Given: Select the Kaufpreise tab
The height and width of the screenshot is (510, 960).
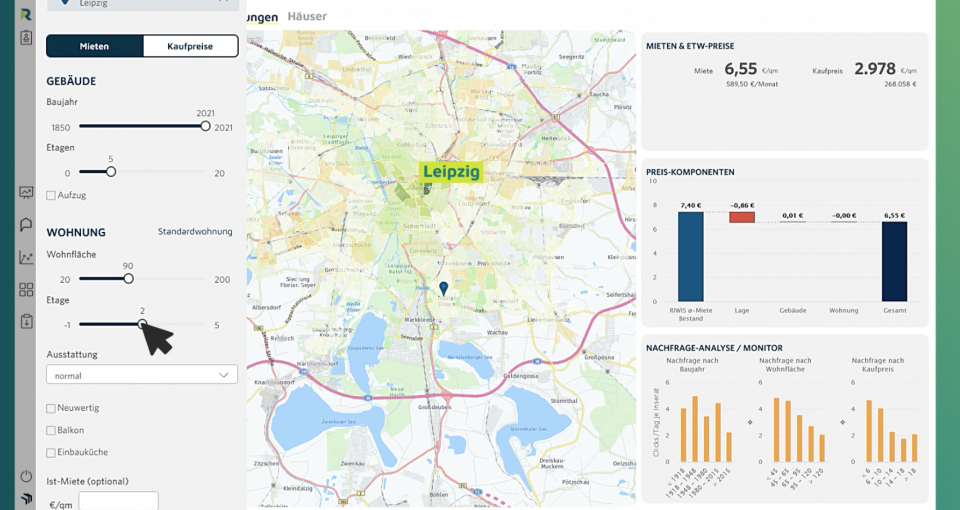Looking at the screenshot, I should tap(190, 46).
